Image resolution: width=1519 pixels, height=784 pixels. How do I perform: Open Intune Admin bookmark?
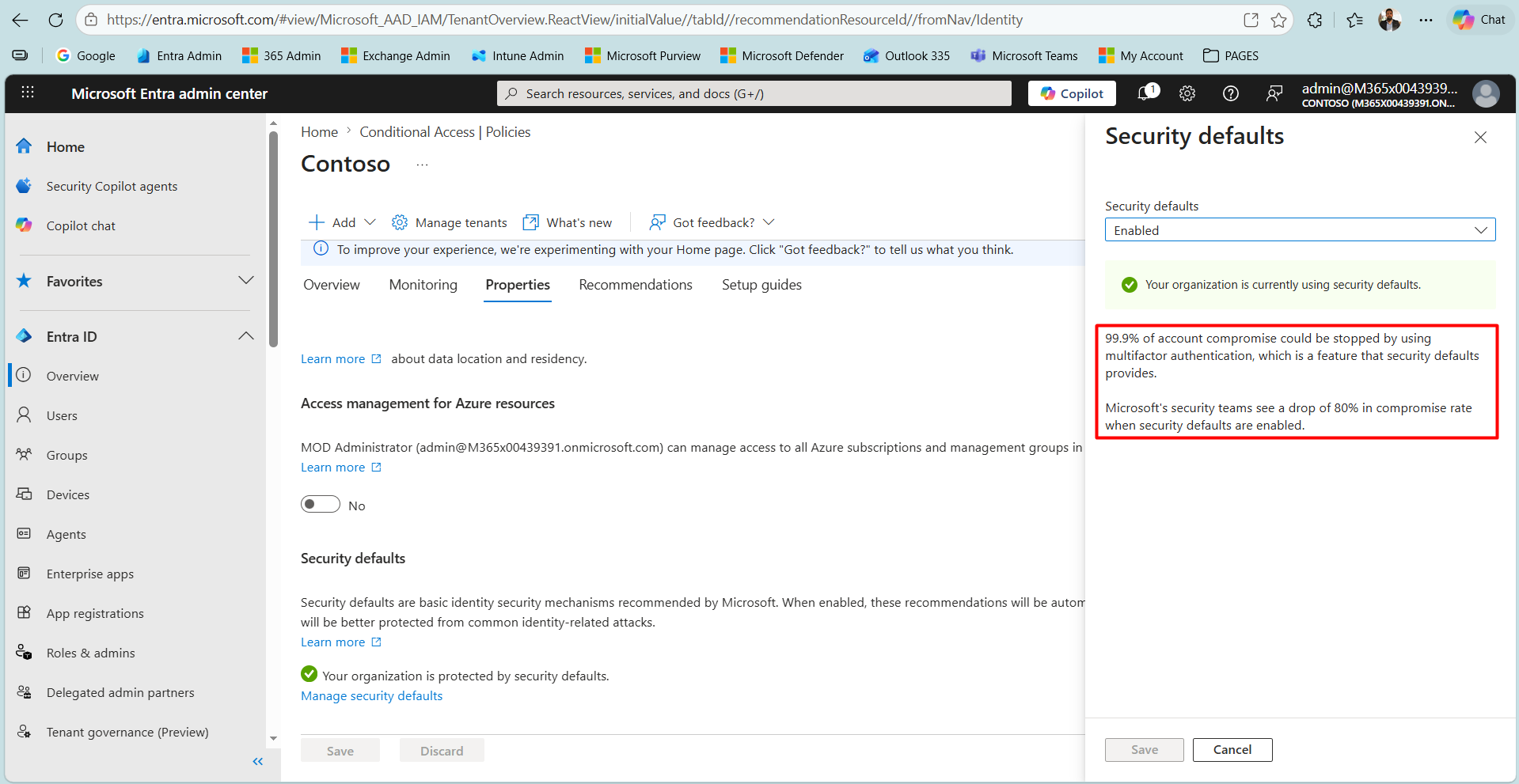pyautogui.click(x=517, y=55)
